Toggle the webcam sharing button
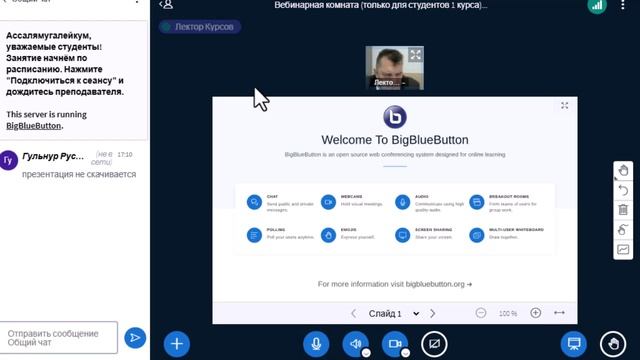Viewport: 640px width, 360px height. click(x=395, y=344)
